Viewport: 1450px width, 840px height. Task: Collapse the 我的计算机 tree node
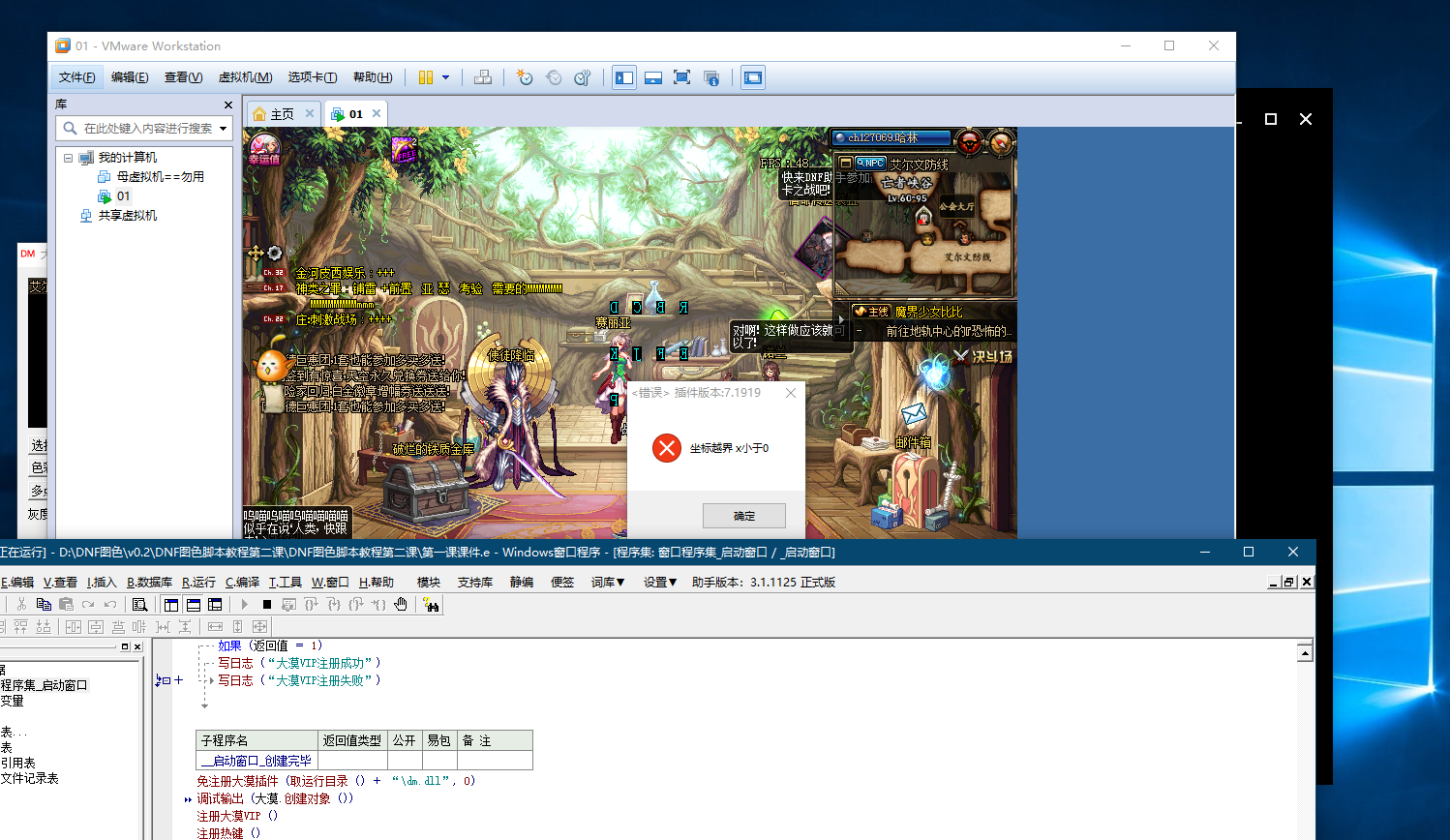tap(68, 158)
